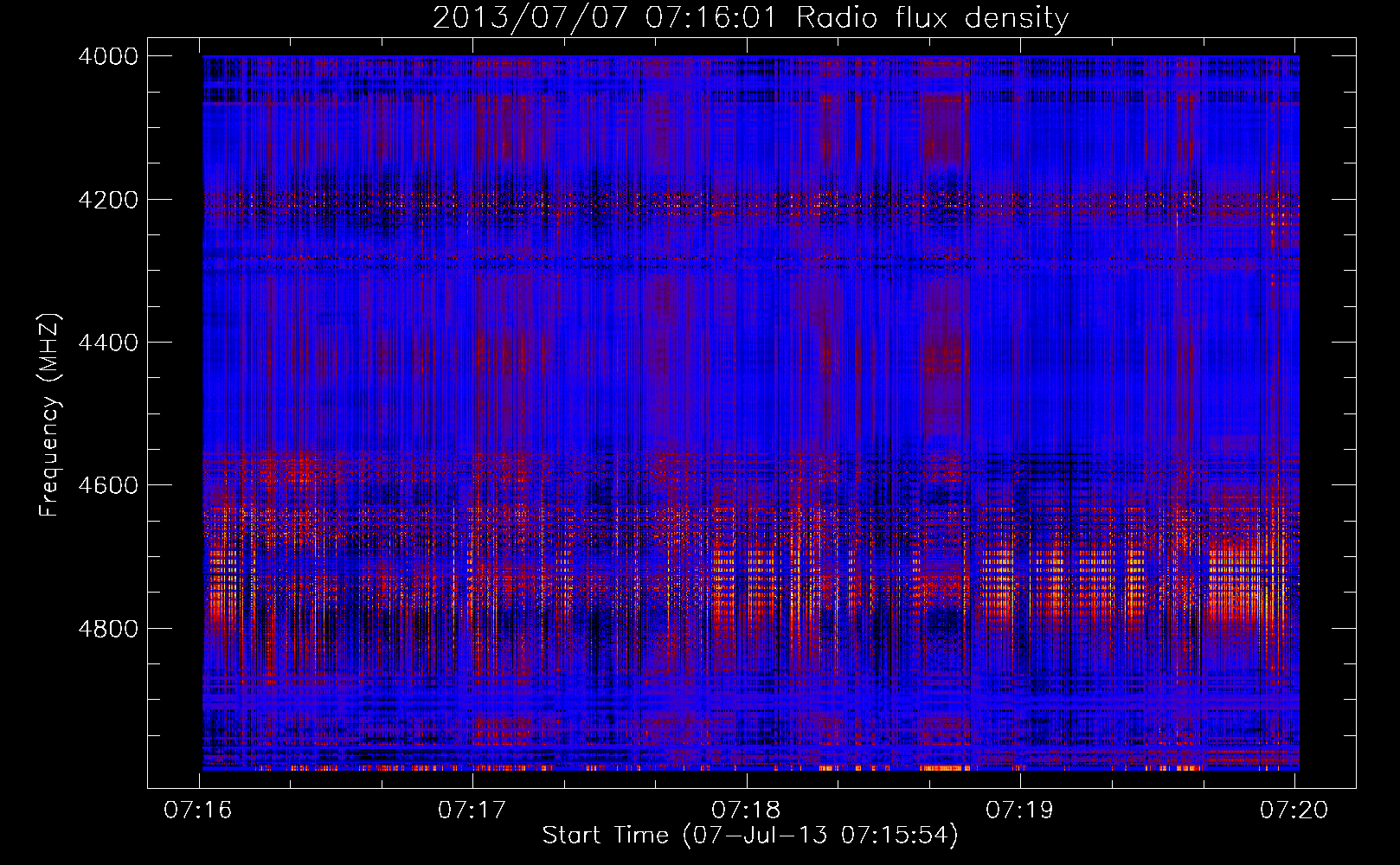Click the 4800 frequency axis label
This screenshot has width=1400, height=865.
[108, 629]
